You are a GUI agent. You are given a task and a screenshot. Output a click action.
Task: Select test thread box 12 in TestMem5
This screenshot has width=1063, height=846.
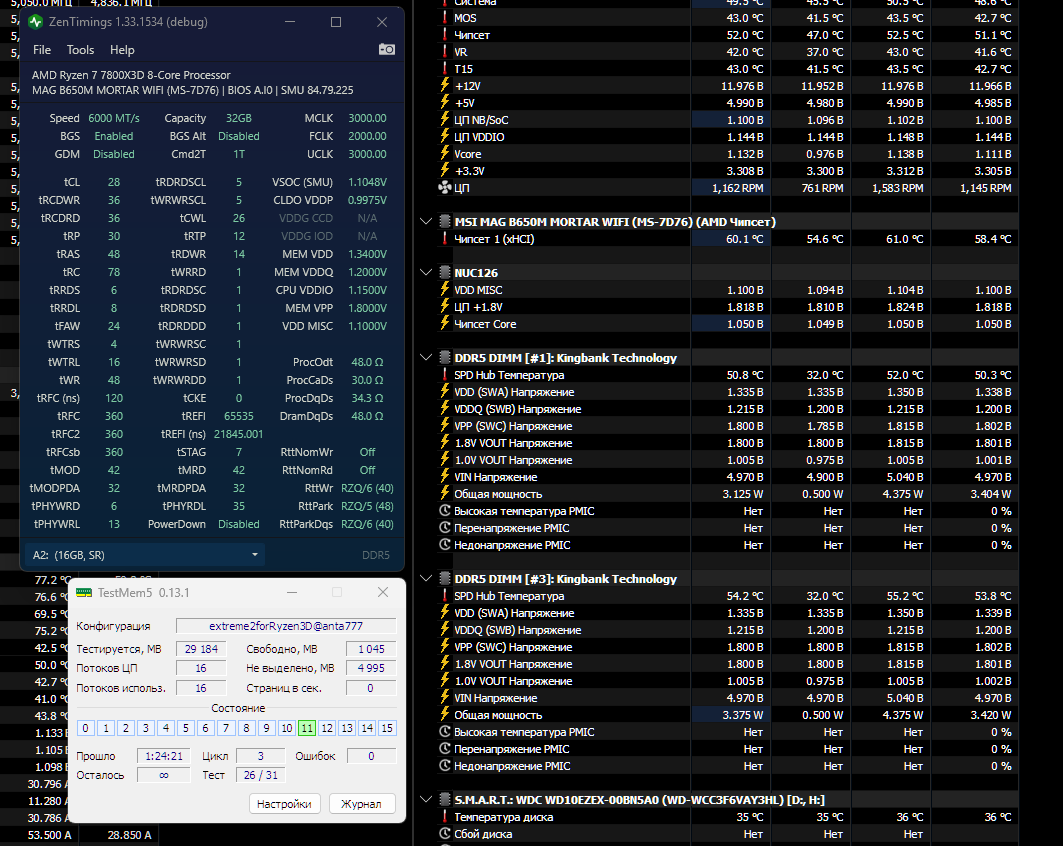point(327,728)
